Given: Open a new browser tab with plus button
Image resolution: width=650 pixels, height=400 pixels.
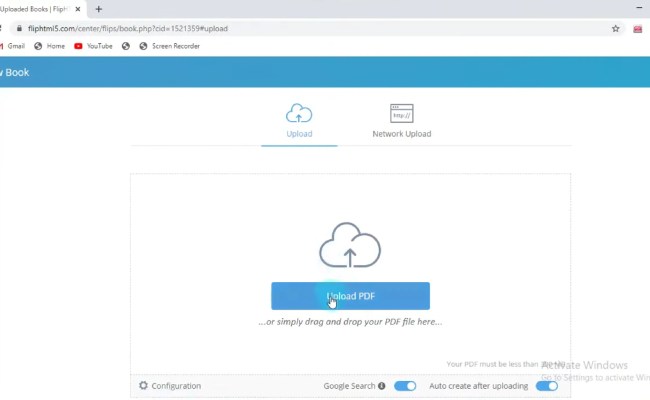Looking at the screenshot, I should [x=98, y=9].
